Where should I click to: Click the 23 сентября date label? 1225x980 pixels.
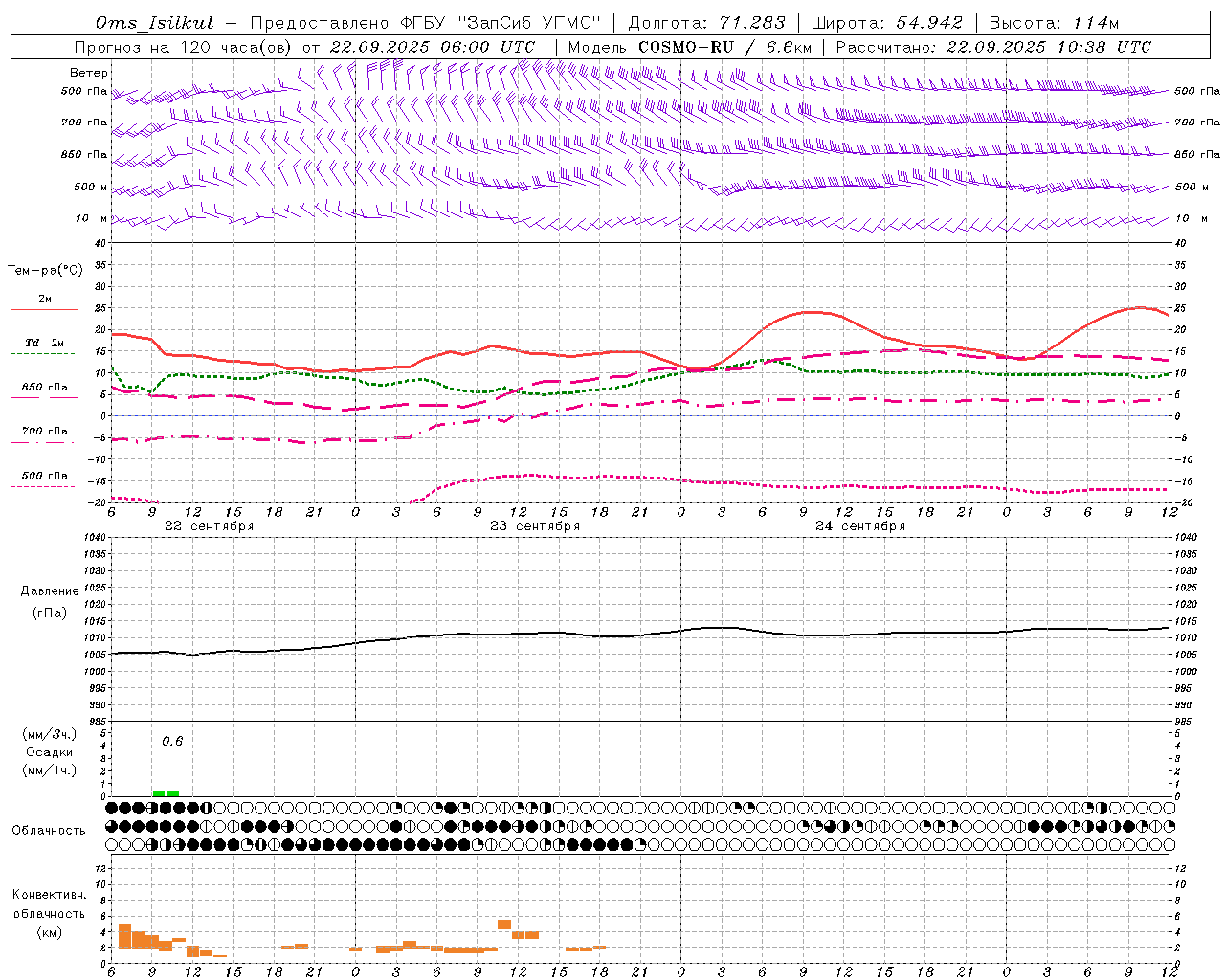pyautogui.click(x=535, y=526)
